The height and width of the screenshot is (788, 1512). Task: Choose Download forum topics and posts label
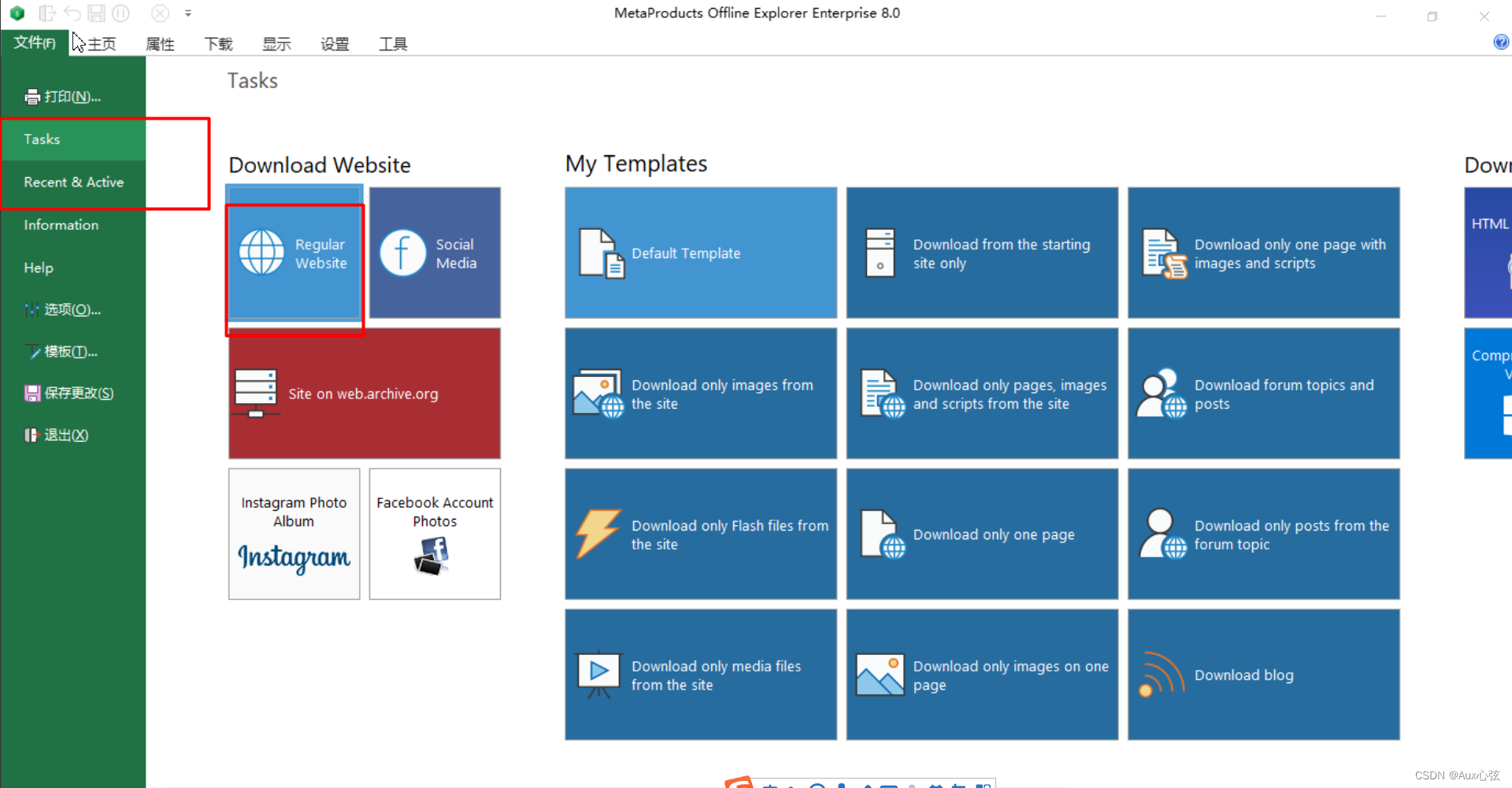point(1284,394)
